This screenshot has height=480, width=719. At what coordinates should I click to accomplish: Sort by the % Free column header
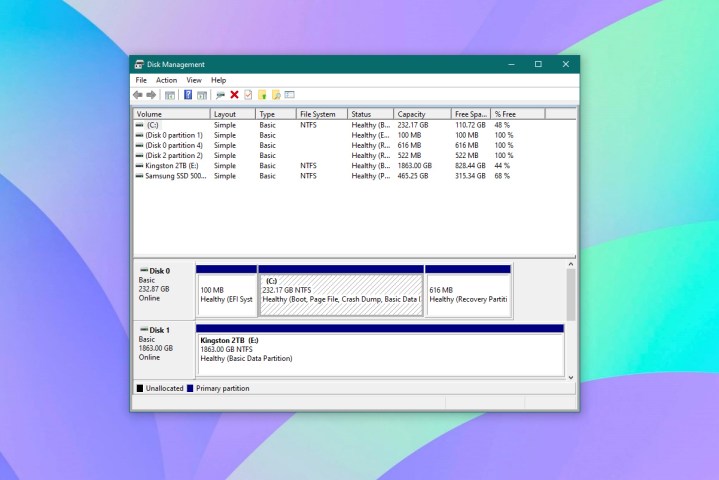coord(518,114)
